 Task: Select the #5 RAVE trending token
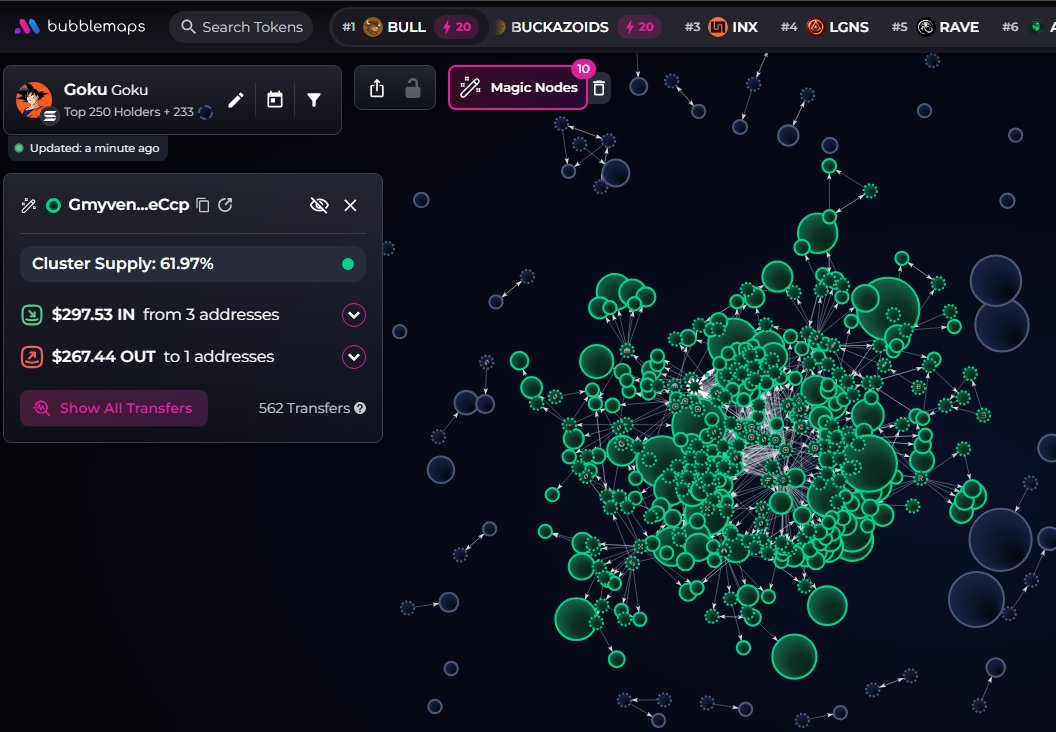947,27
